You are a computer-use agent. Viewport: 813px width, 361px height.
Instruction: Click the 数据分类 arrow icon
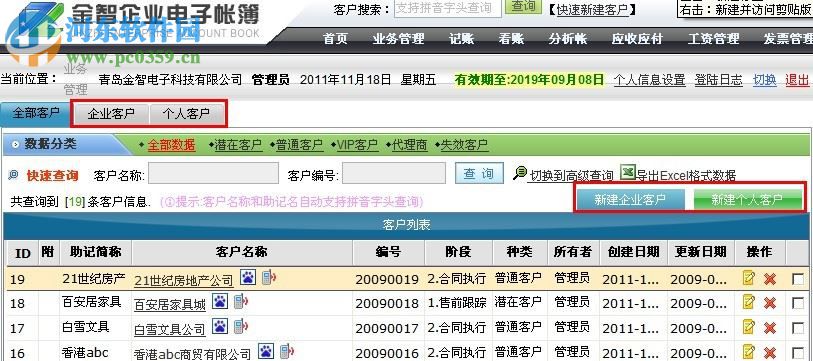tap(15, 145)
